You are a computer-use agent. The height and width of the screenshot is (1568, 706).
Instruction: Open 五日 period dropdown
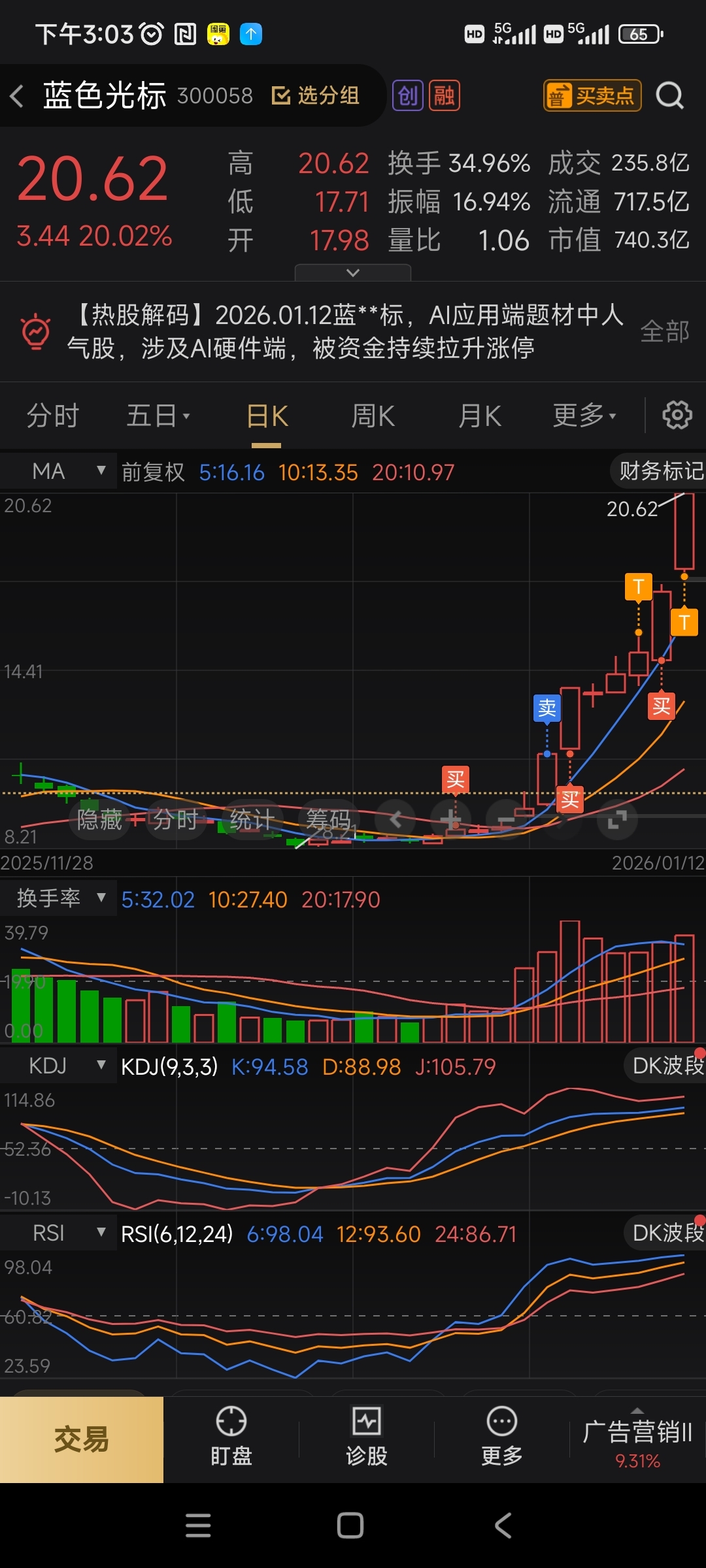pyautogui.click(x=158, y=416)
